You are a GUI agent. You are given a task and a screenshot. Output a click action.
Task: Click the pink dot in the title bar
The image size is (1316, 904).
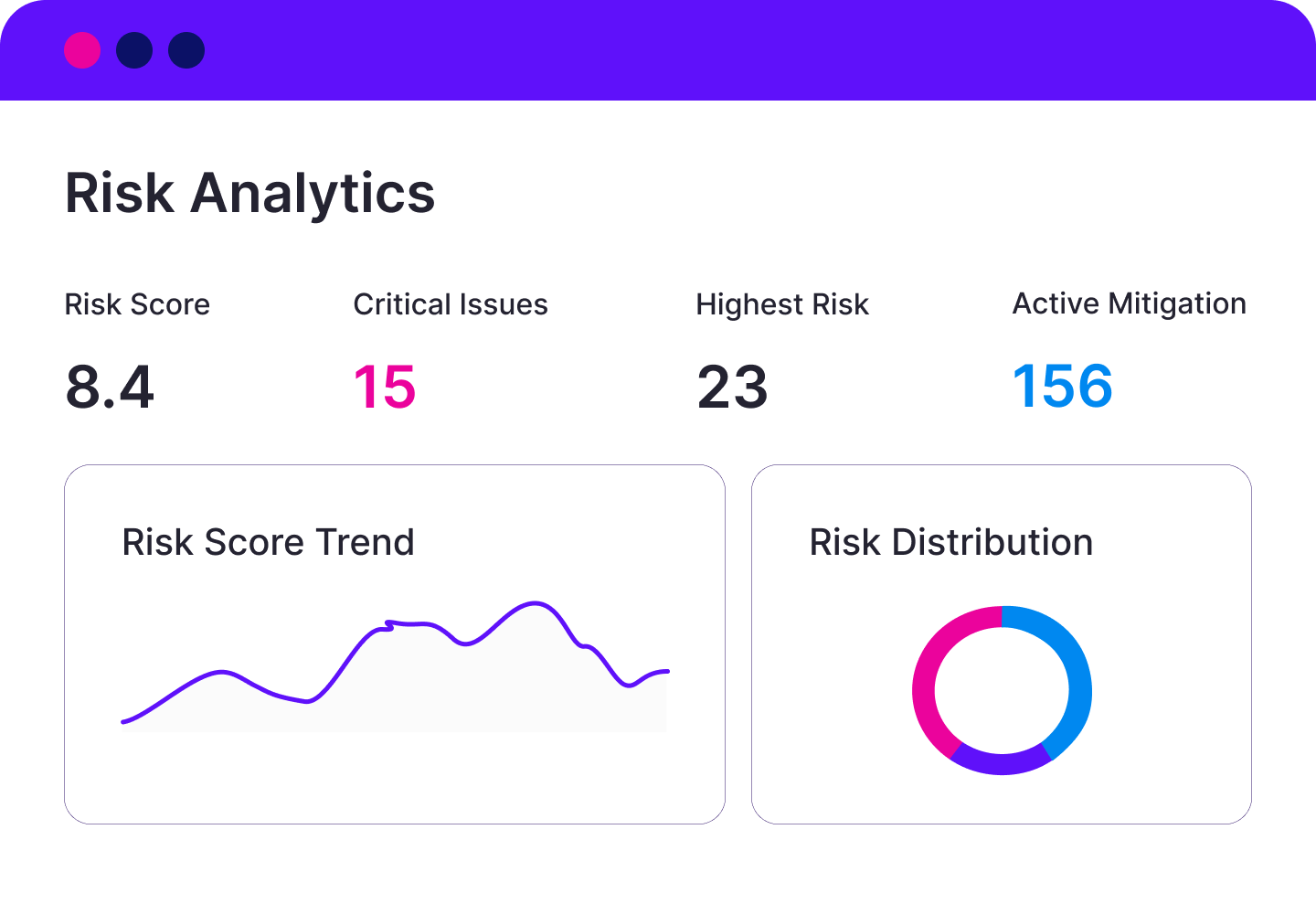[82, 50]
